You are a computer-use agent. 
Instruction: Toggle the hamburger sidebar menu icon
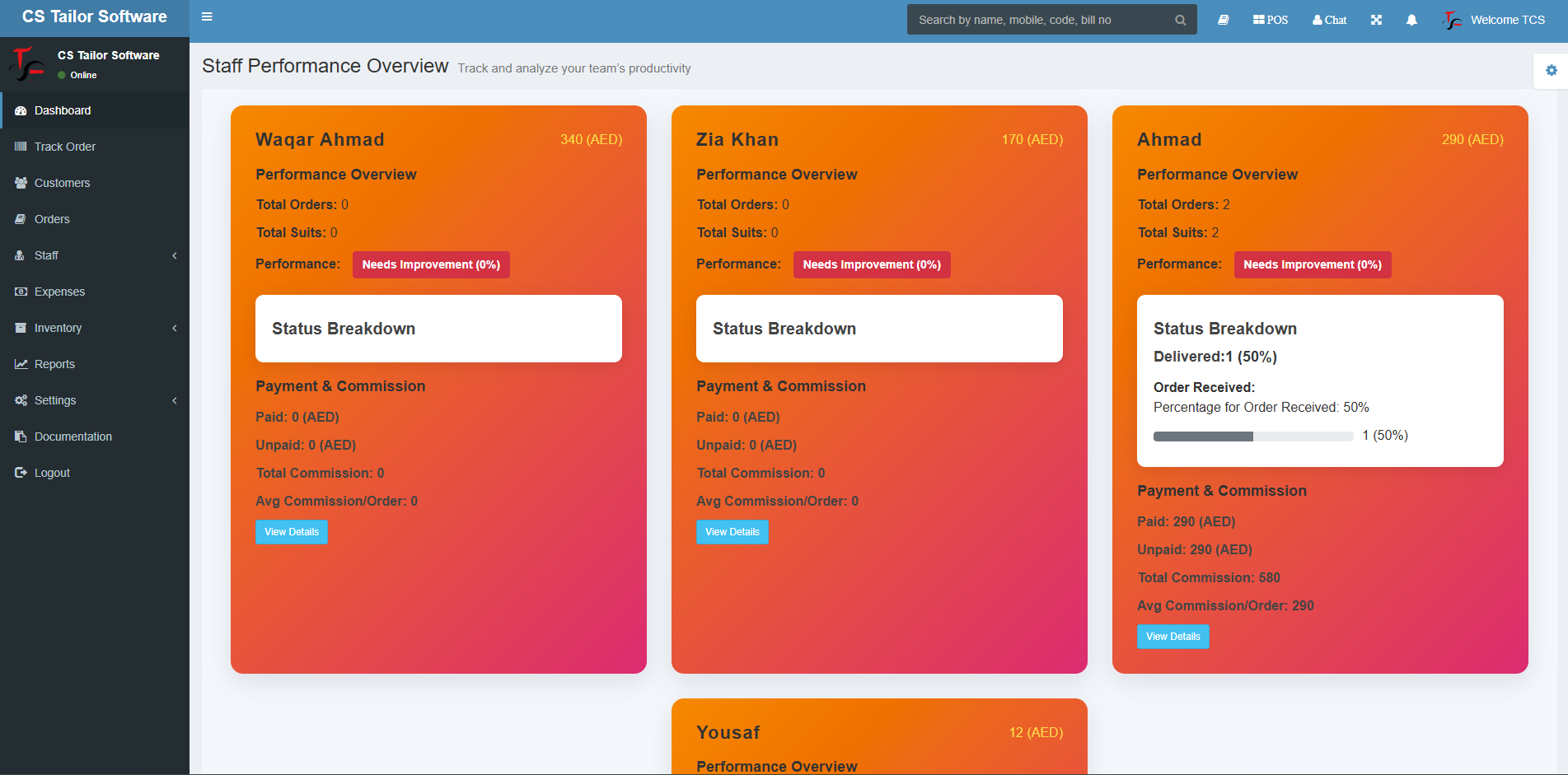[207, 17]
